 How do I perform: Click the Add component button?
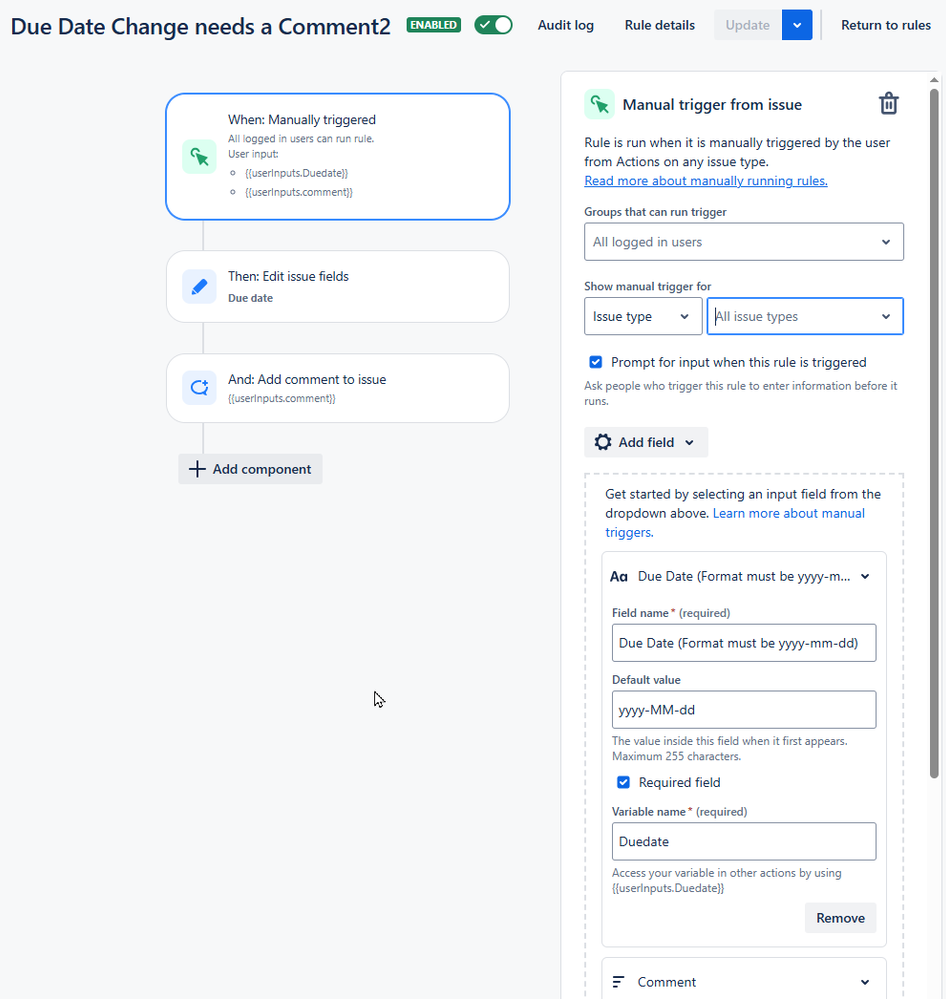[x=250, y=469]
